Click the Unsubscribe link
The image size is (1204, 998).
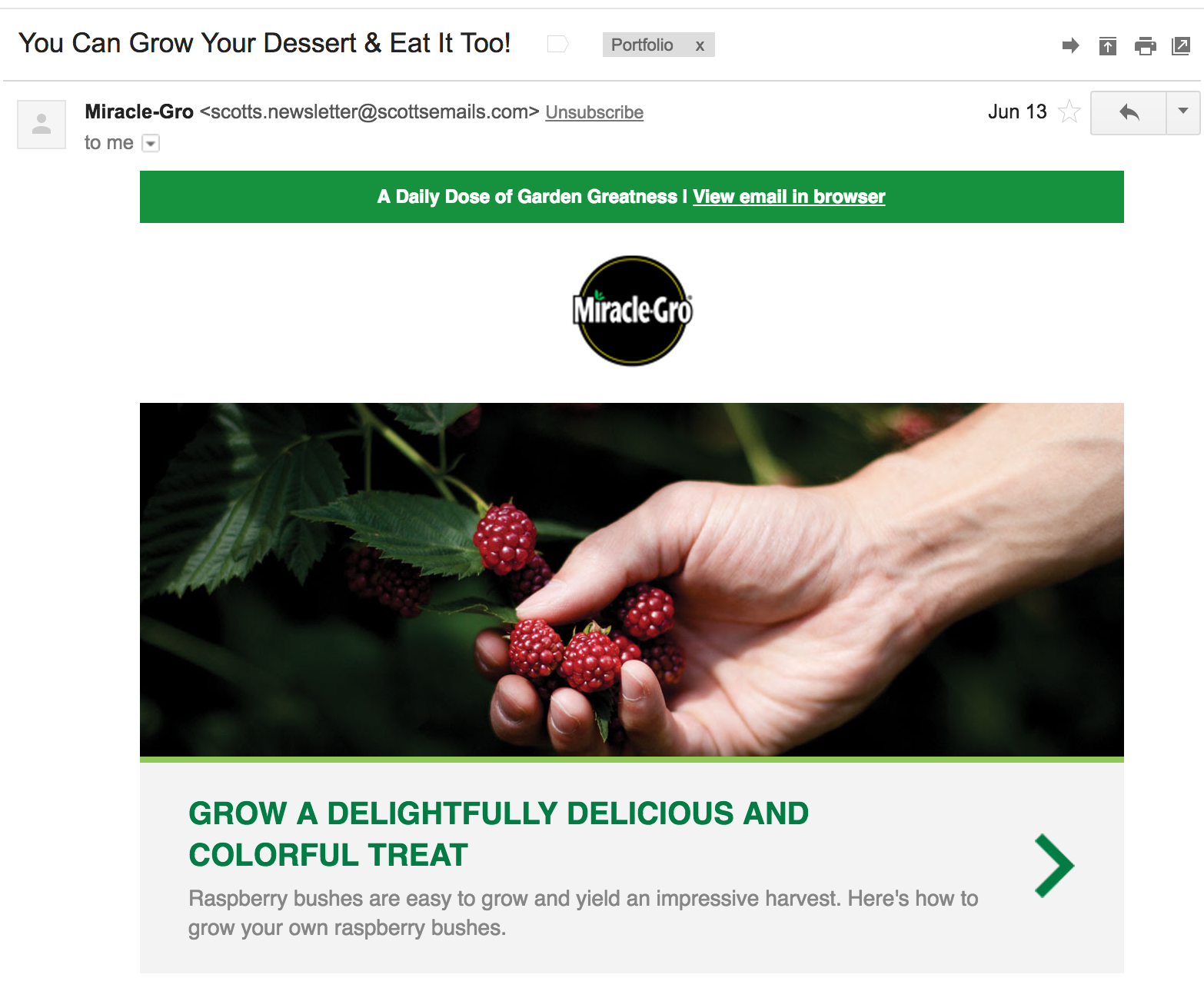[594, 112]
